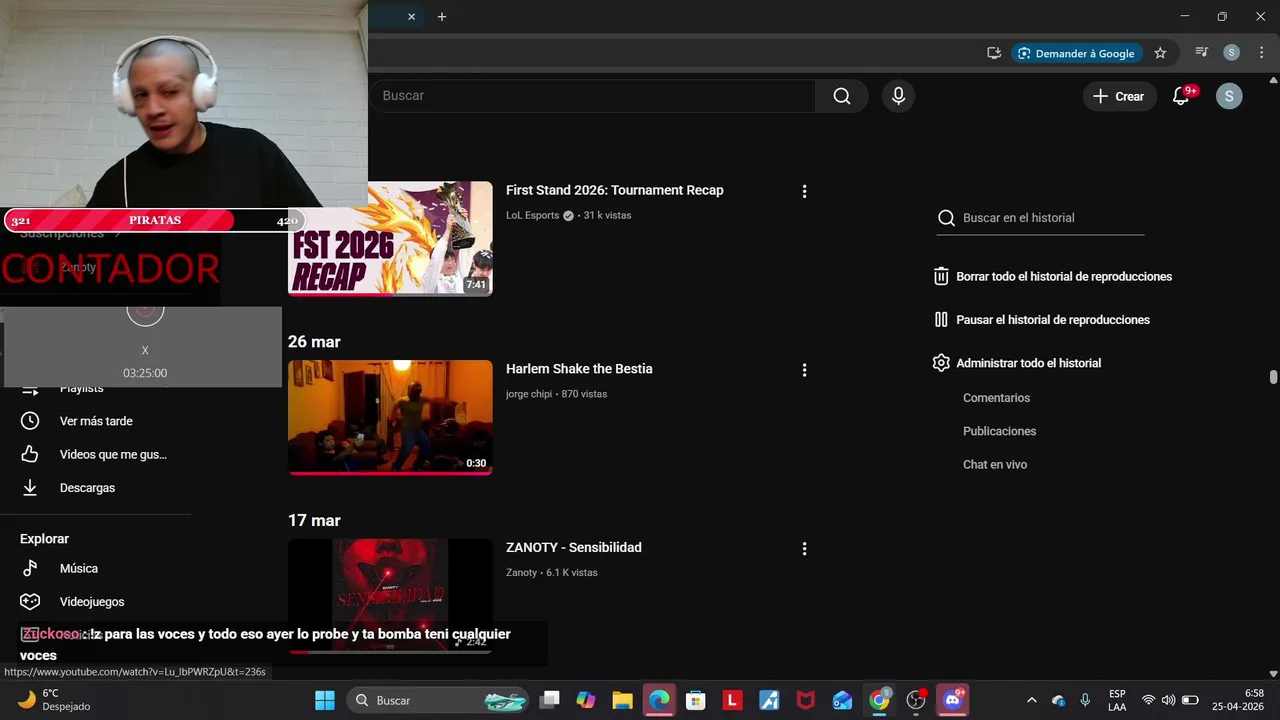Click the Ver más tarde clock icon
Screen dimensions: 1280x720
pyautogui.click(x=30, y=421)
